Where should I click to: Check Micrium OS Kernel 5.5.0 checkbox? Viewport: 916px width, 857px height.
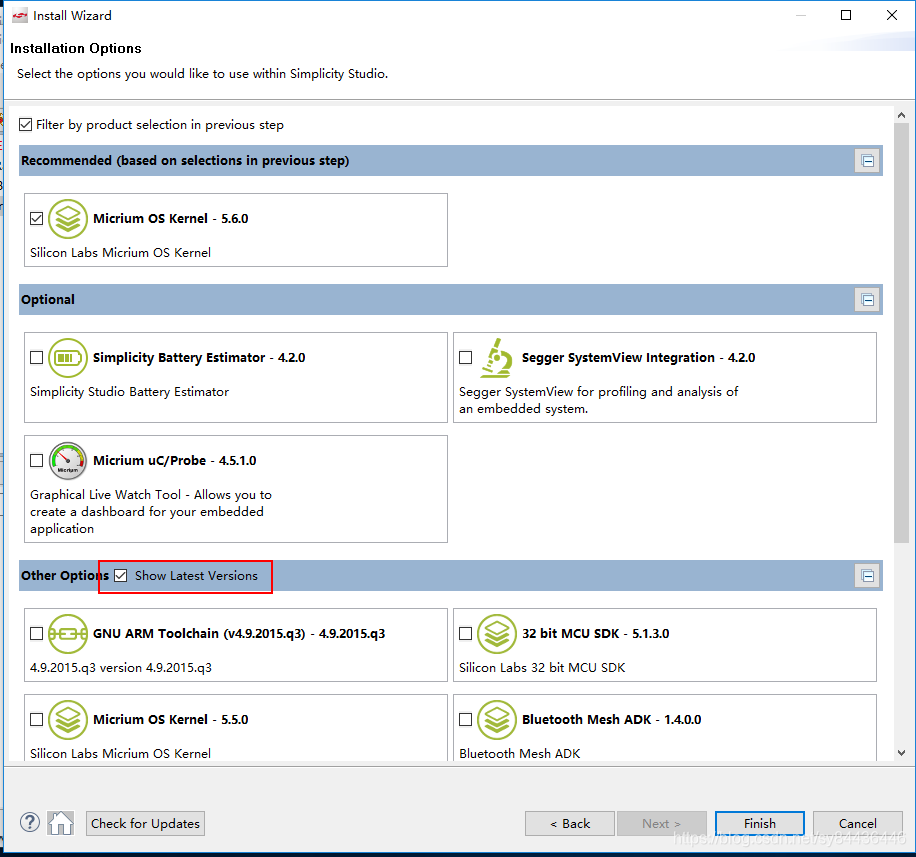pyautogui.click(x=36, y=719)
